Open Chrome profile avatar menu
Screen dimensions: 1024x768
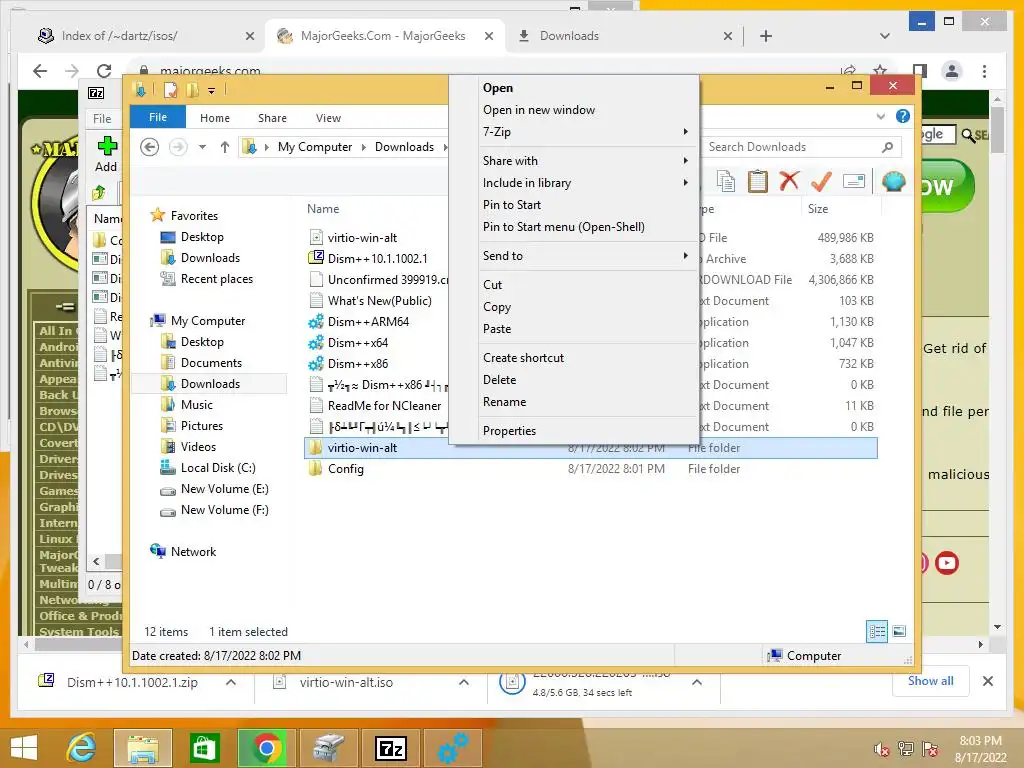pos(952,71)
